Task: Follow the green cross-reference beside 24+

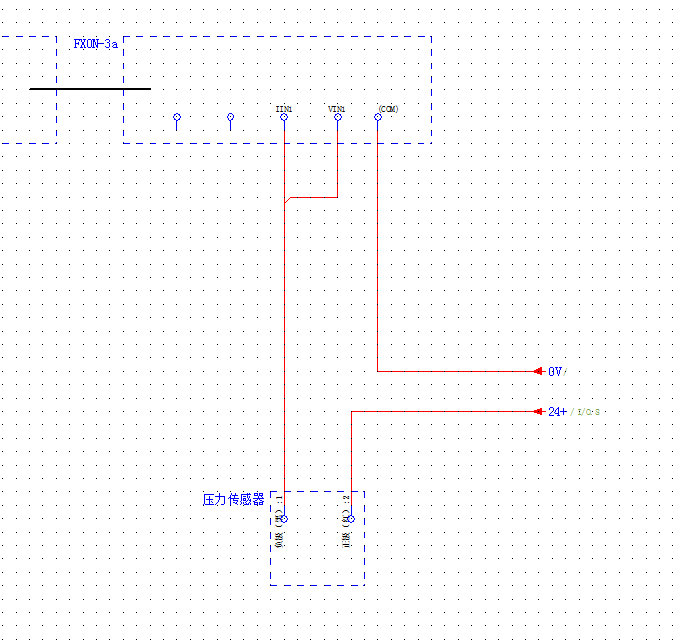Action: click(586, 412)
